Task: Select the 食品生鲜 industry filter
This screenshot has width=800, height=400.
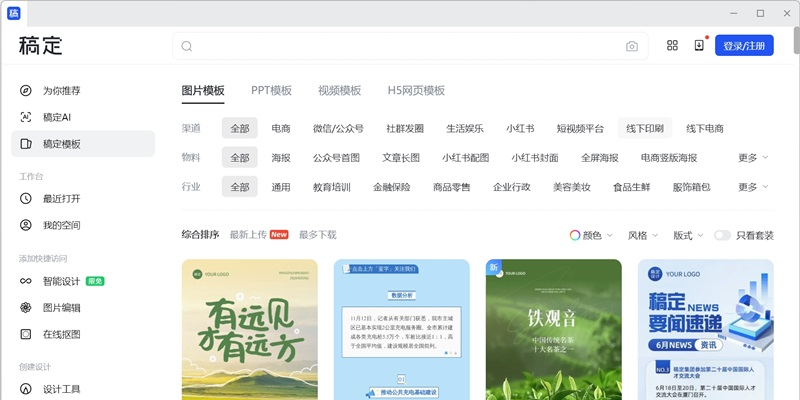Action: 632,187
